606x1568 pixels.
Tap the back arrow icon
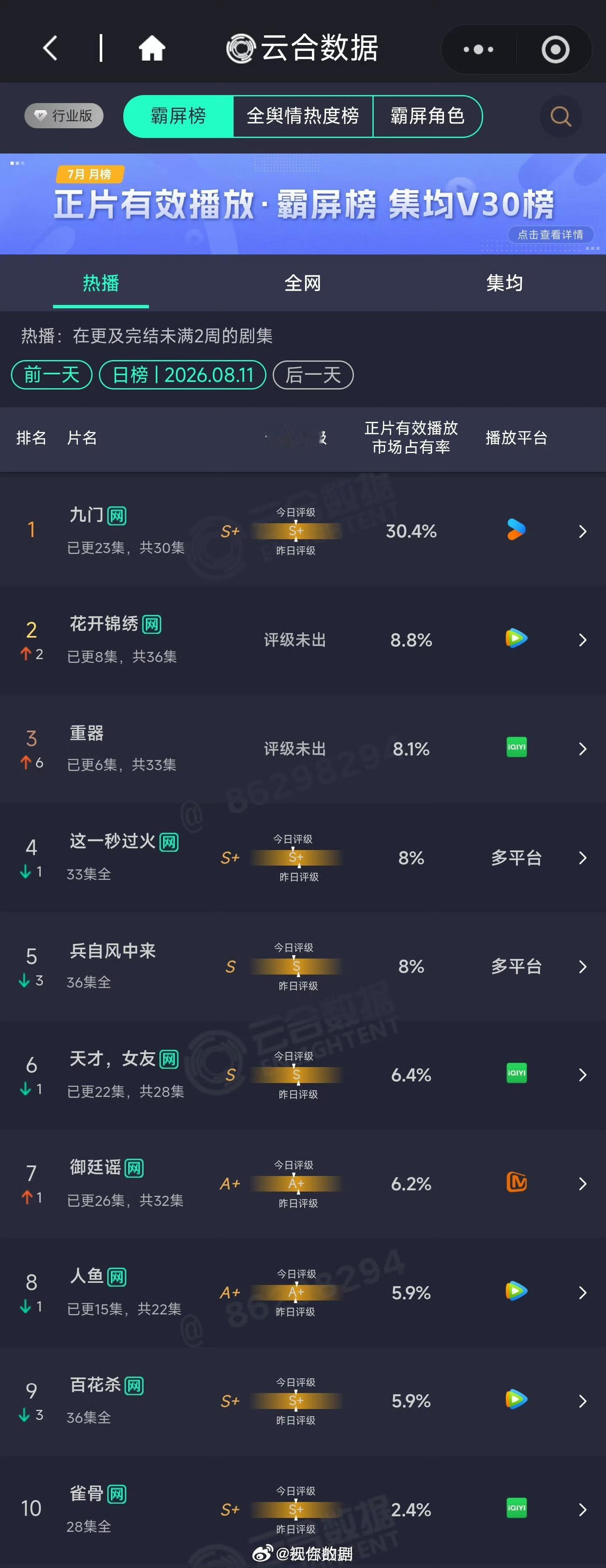(50, 48)
